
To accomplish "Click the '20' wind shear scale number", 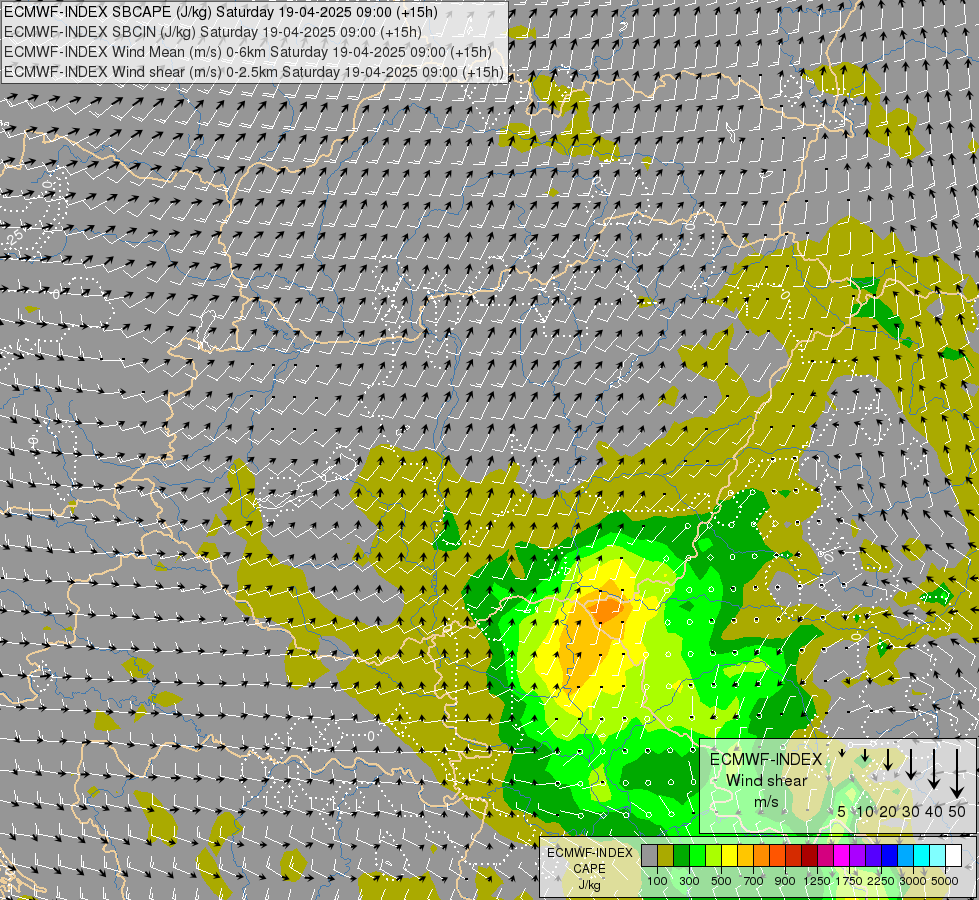I will pos(888,812).
